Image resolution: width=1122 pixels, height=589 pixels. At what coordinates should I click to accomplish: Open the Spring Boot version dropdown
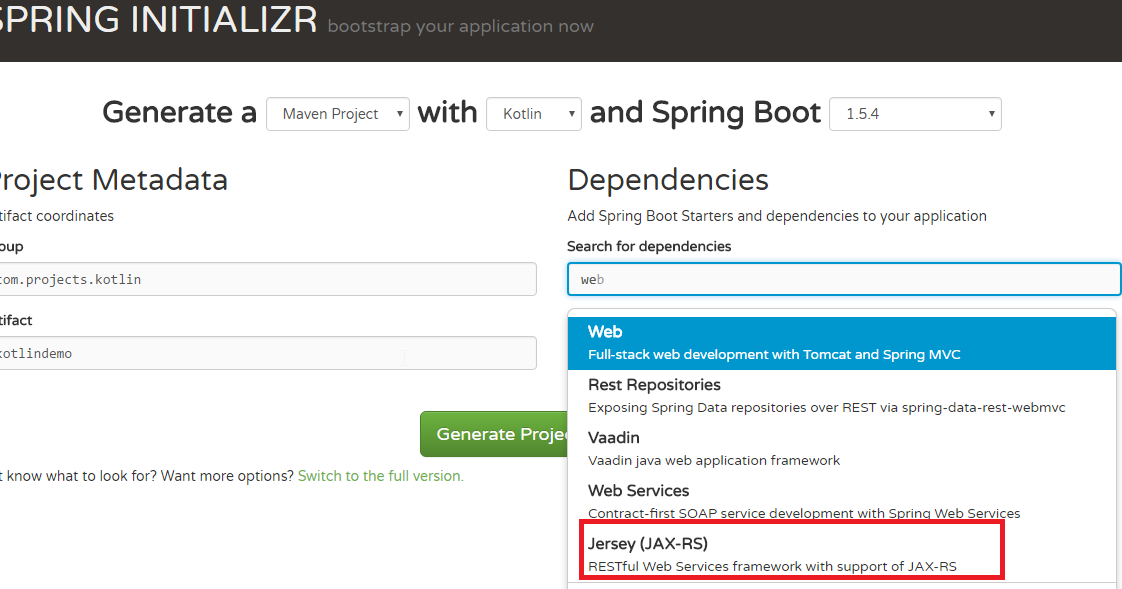[914, 113]
